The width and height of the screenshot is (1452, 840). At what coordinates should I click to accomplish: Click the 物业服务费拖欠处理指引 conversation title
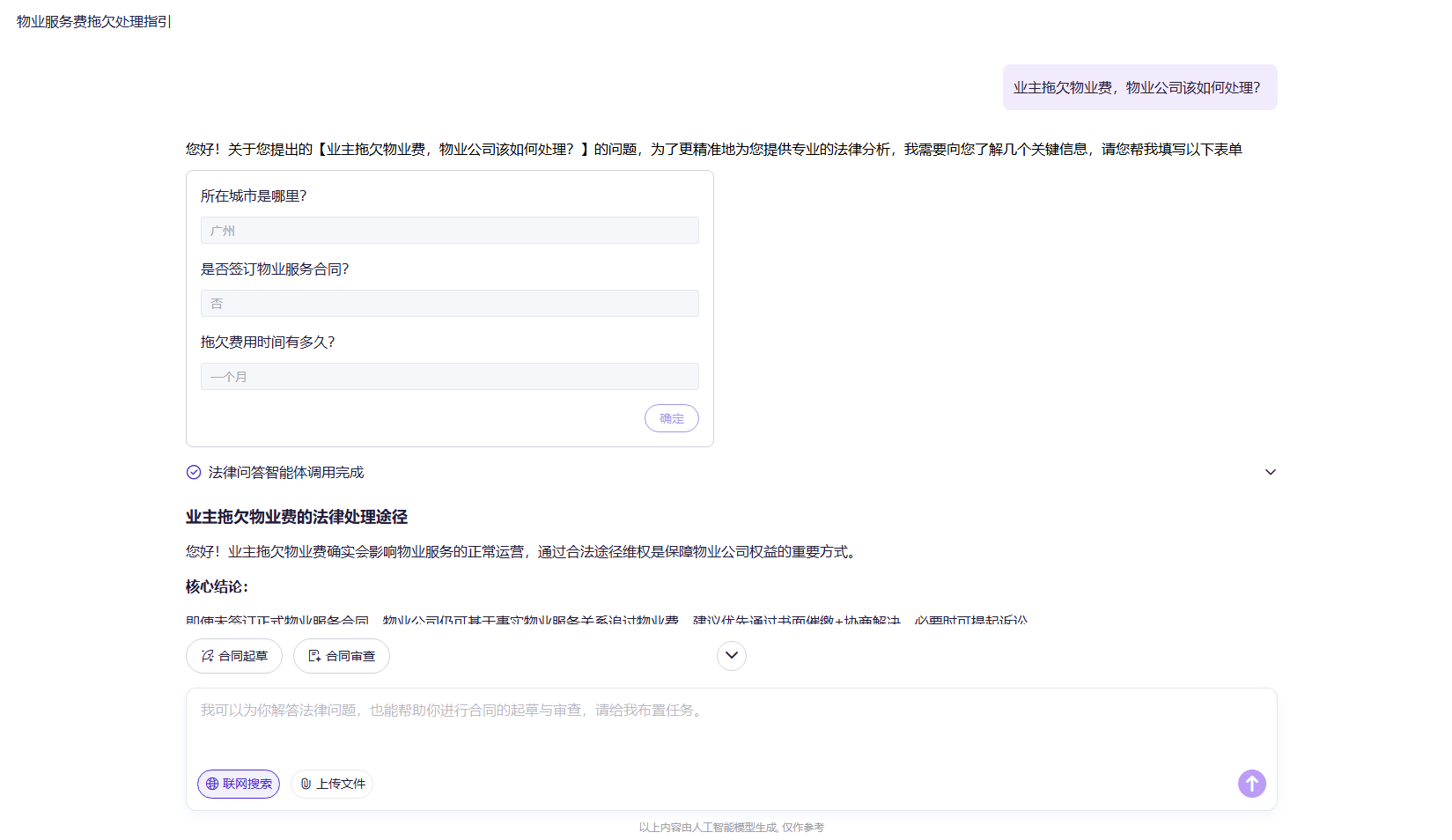(93, 21)
